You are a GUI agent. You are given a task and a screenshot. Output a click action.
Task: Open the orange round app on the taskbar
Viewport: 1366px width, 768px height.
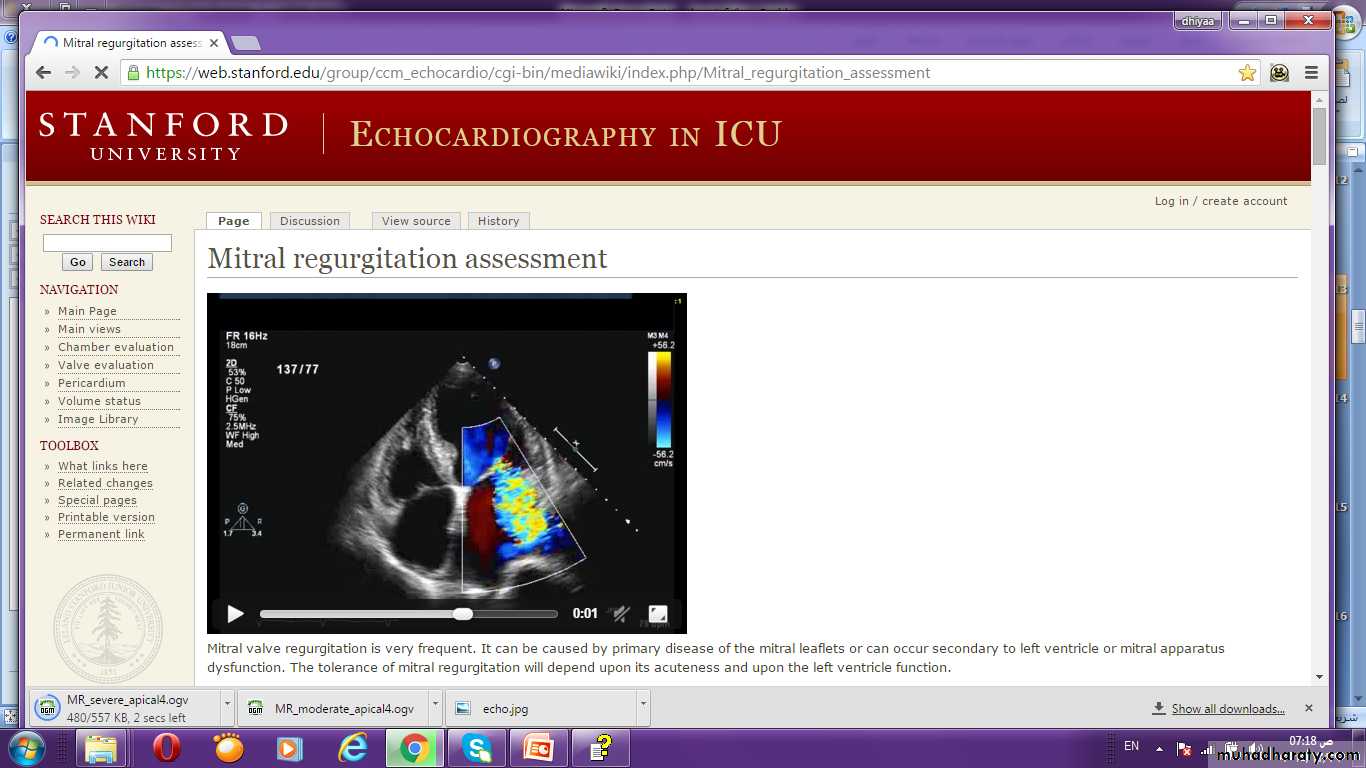pos(229,748)
